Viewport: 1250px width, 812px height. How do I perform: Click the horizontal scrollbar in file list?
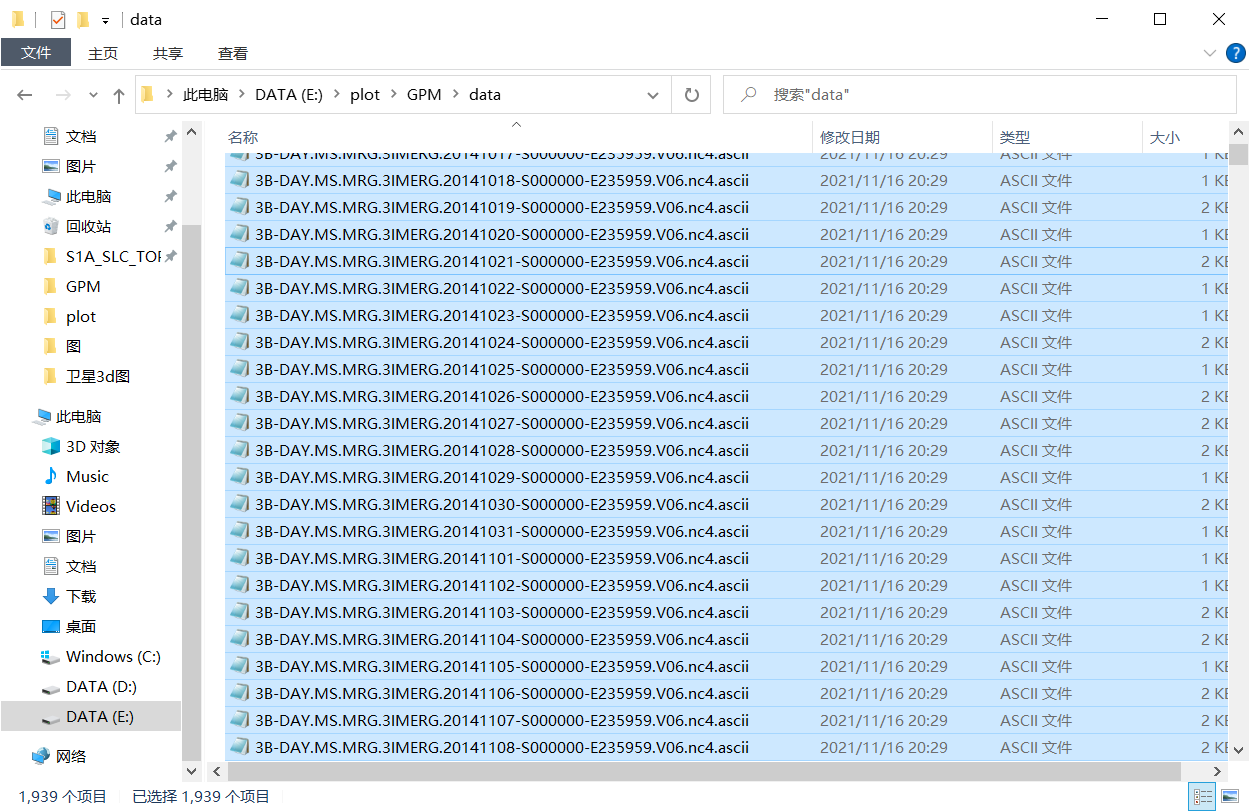pos(704,772)
